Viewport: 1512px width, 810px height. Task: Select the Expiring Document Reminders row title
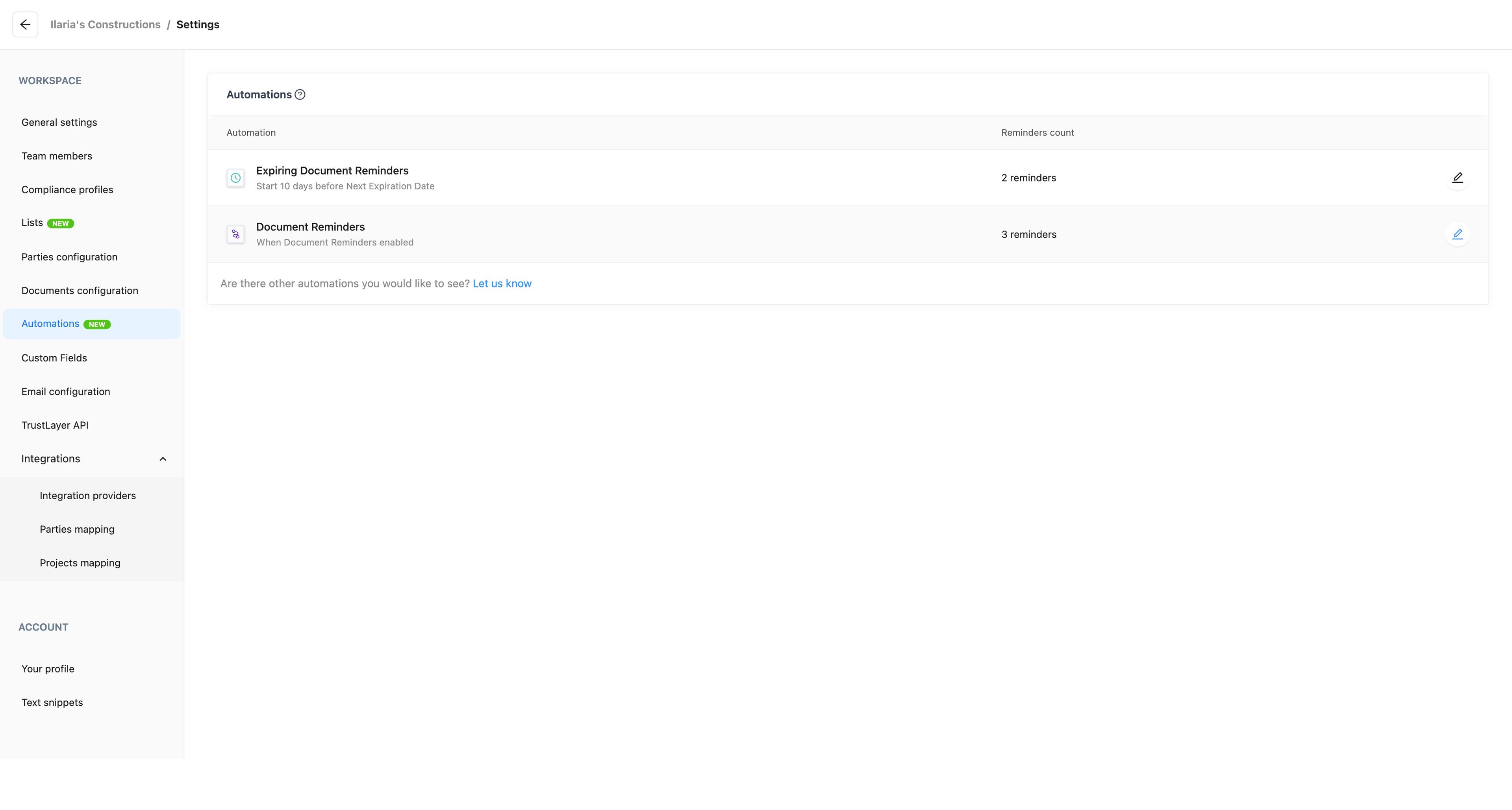332,171
